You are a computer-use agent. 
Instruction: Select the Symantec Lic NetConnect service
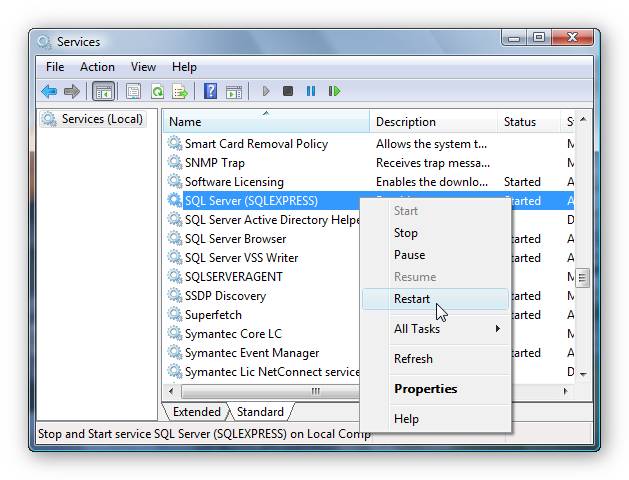click(x=272, y=372)
